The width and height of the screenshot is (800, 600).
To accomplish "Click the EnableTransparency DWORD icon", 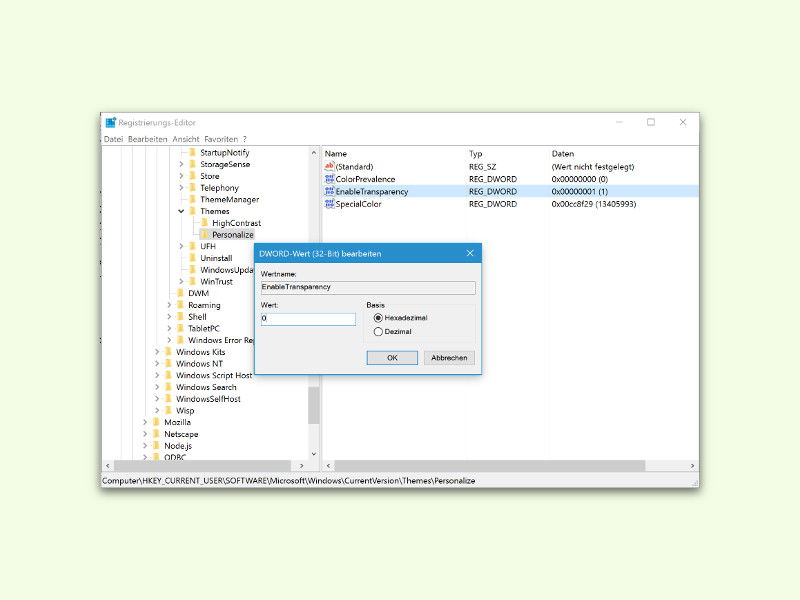I will (329, 191).
